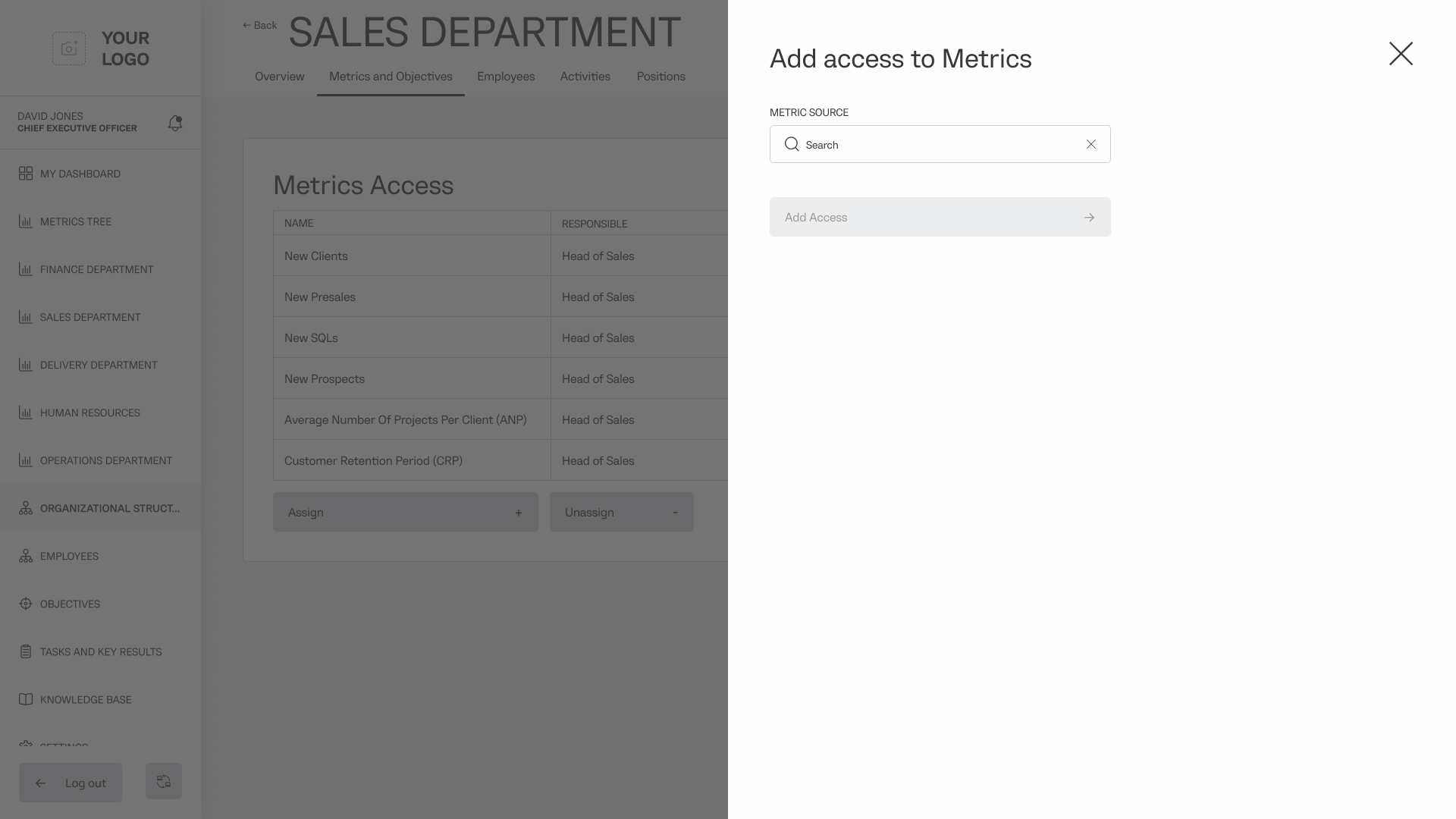Viewport: 1456px width, 819px height.
Task: Open the Positions tab
Action: (x=661, y=77)
